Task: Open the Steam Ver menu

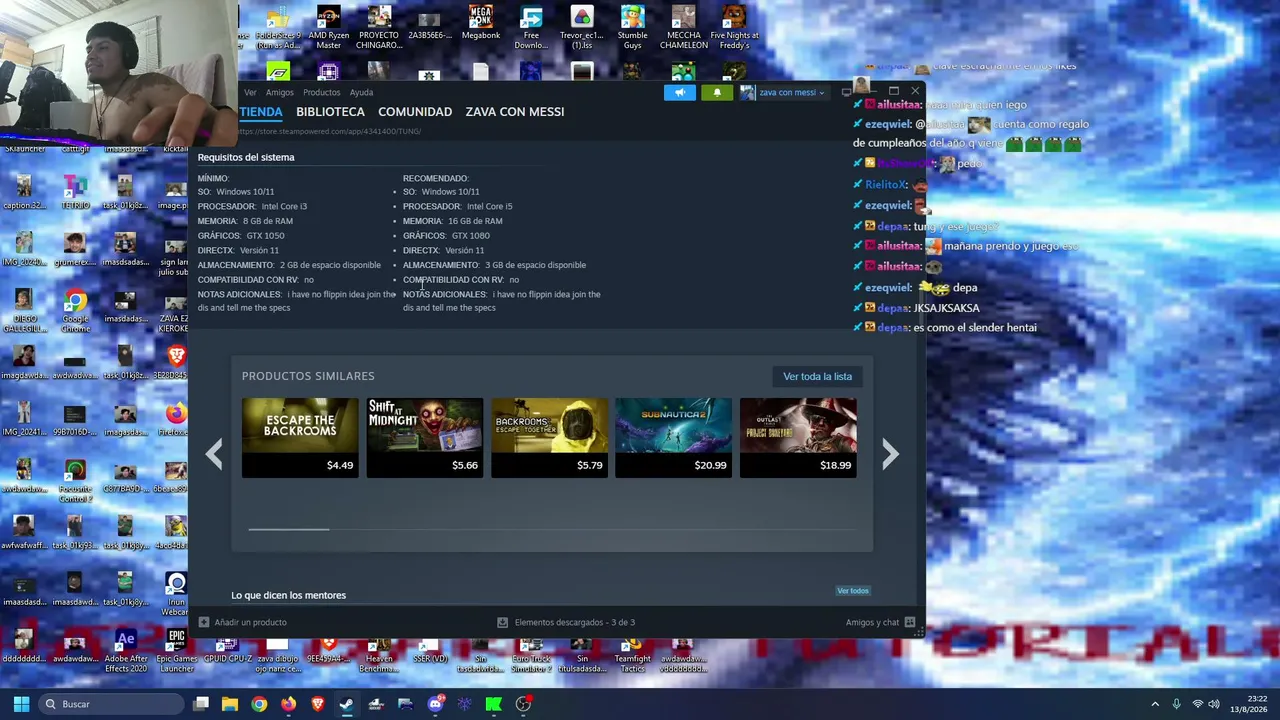Action: click(x=250, y=93)
